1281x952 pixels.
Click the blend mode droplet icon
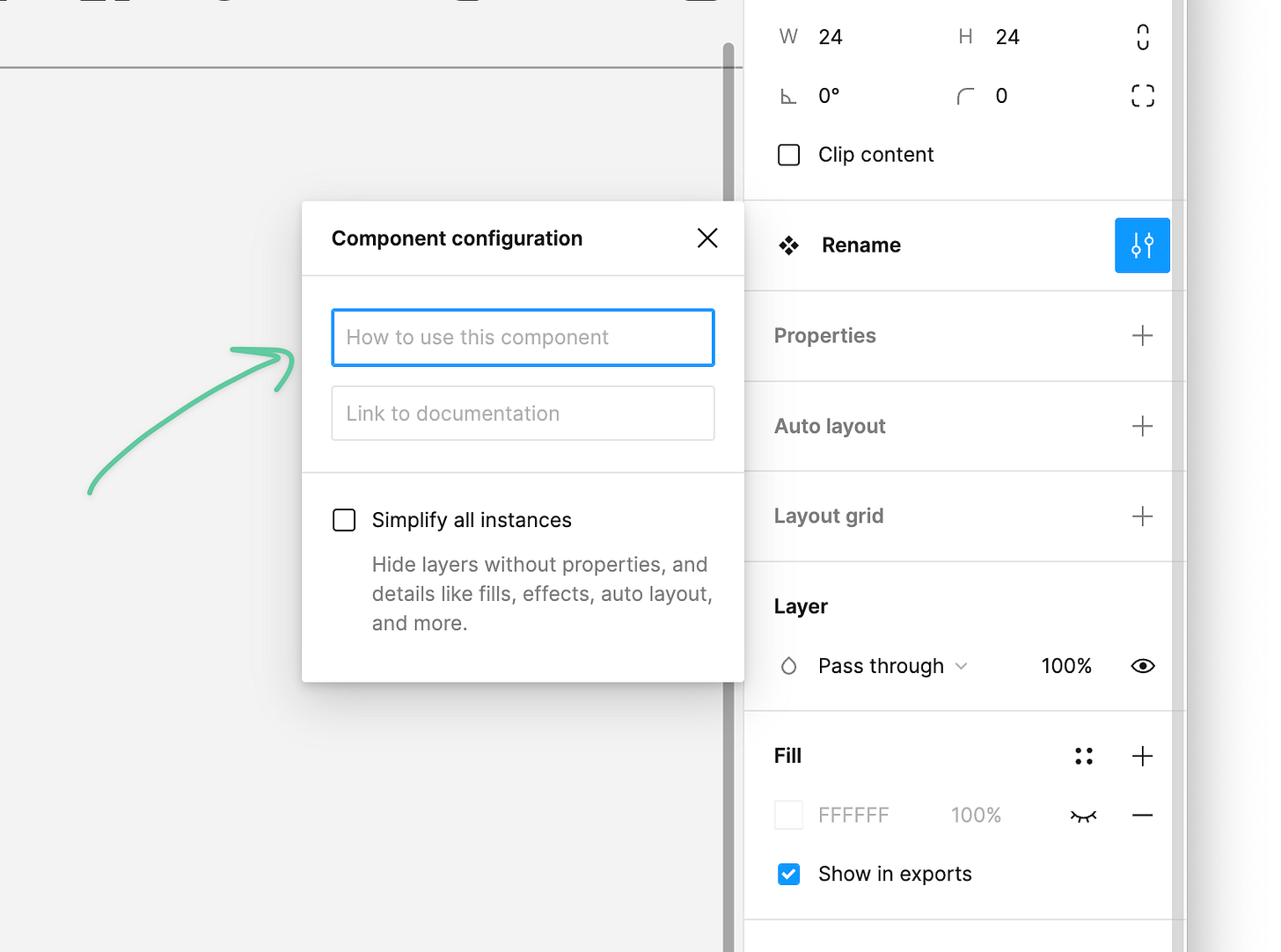coord(789,666)
